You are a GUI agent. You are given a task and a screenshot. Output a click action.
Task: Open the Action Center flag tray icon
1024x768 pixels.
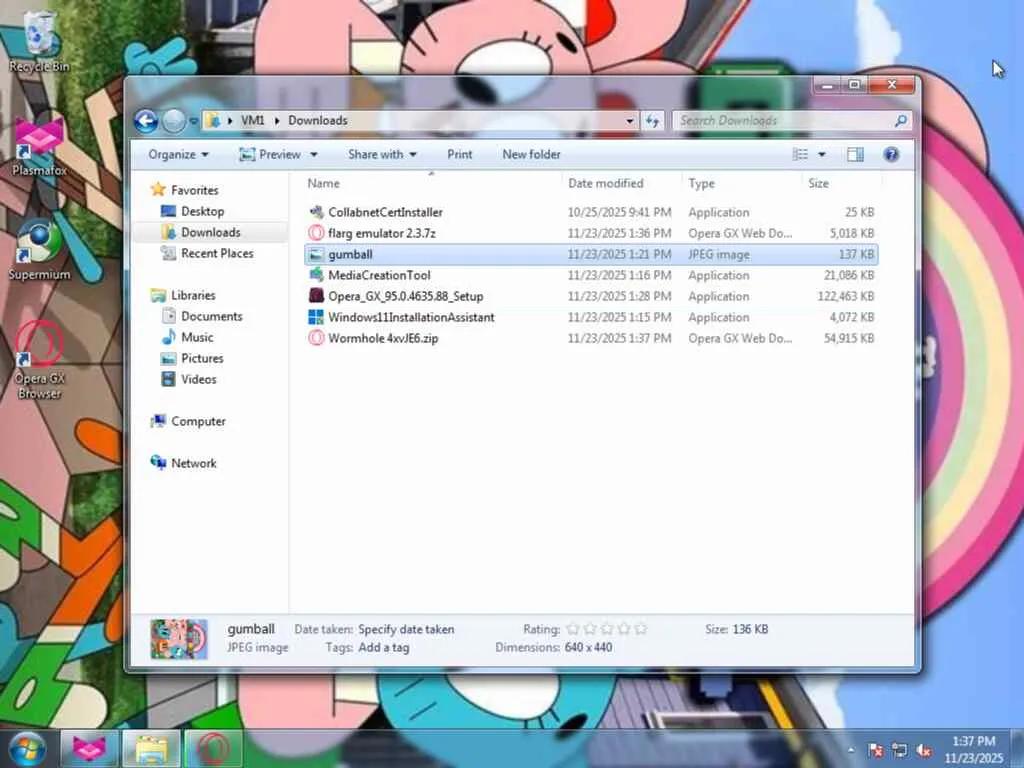coord(876,750)
